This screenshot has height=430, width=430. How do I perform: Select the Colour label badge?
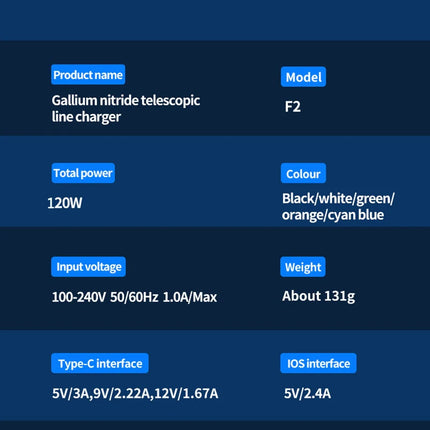[x=303, y=173]
